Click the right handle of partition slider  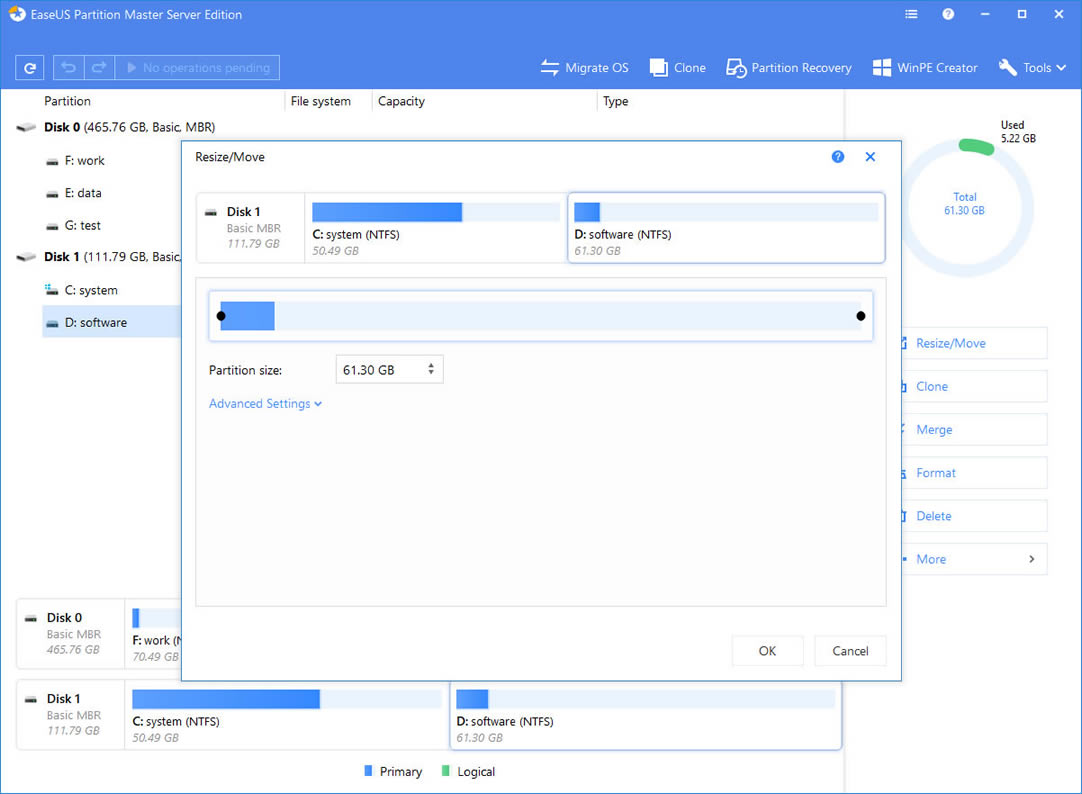pyautogui.click(x=860, y=316)
